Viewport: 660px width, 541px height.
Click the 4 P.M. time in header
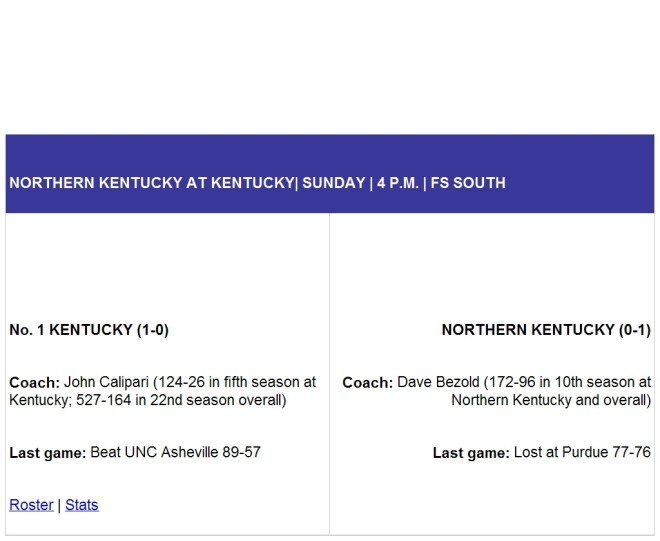coord(398,183)
